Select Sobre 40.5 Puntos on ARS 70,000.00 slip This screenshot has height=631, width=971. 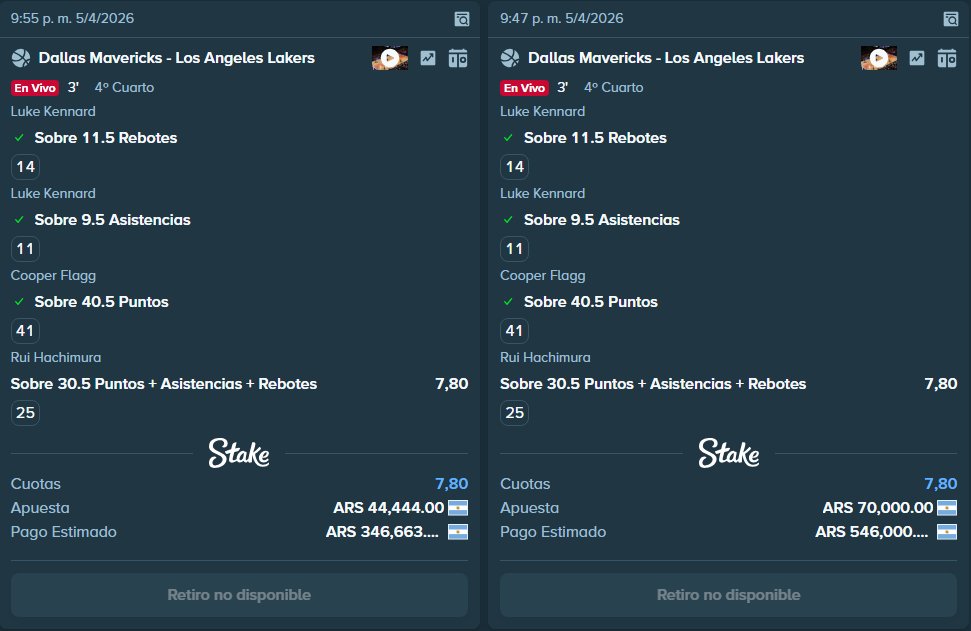(x=591, y=302)
